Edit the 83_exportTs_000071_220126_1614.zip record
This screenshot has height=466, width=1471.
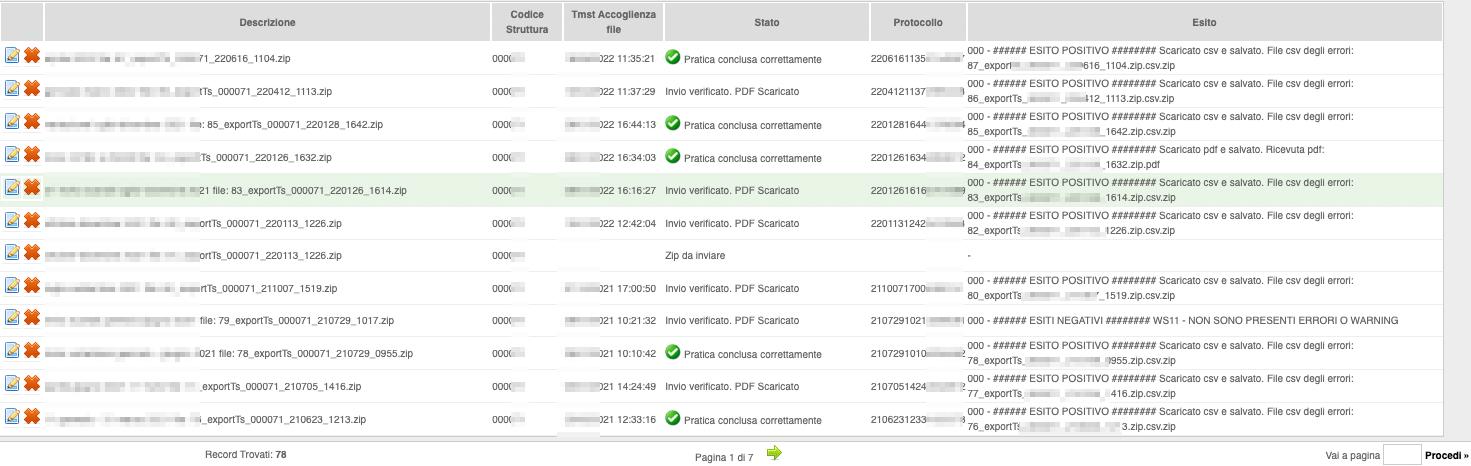pyautogui.click(x=12, y=187)
